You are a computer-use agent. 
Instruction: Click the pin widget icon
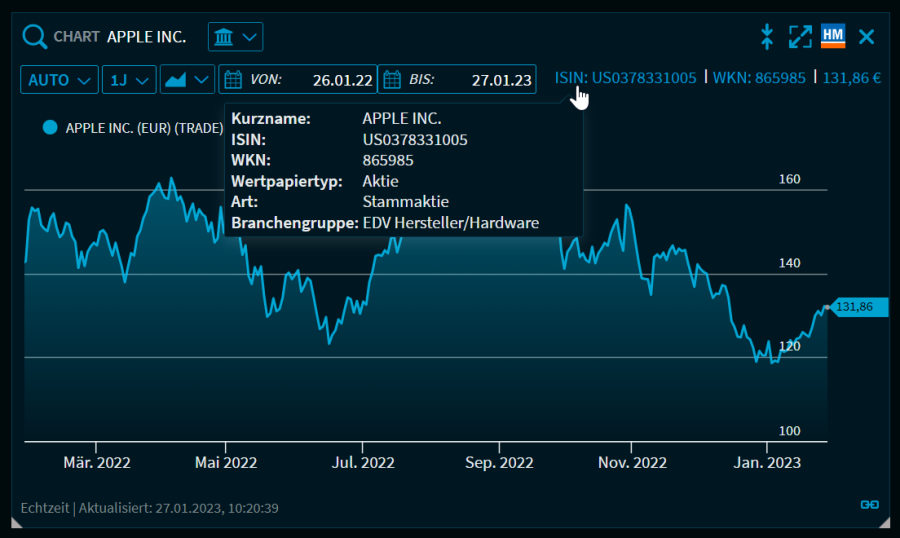point(767,37)
